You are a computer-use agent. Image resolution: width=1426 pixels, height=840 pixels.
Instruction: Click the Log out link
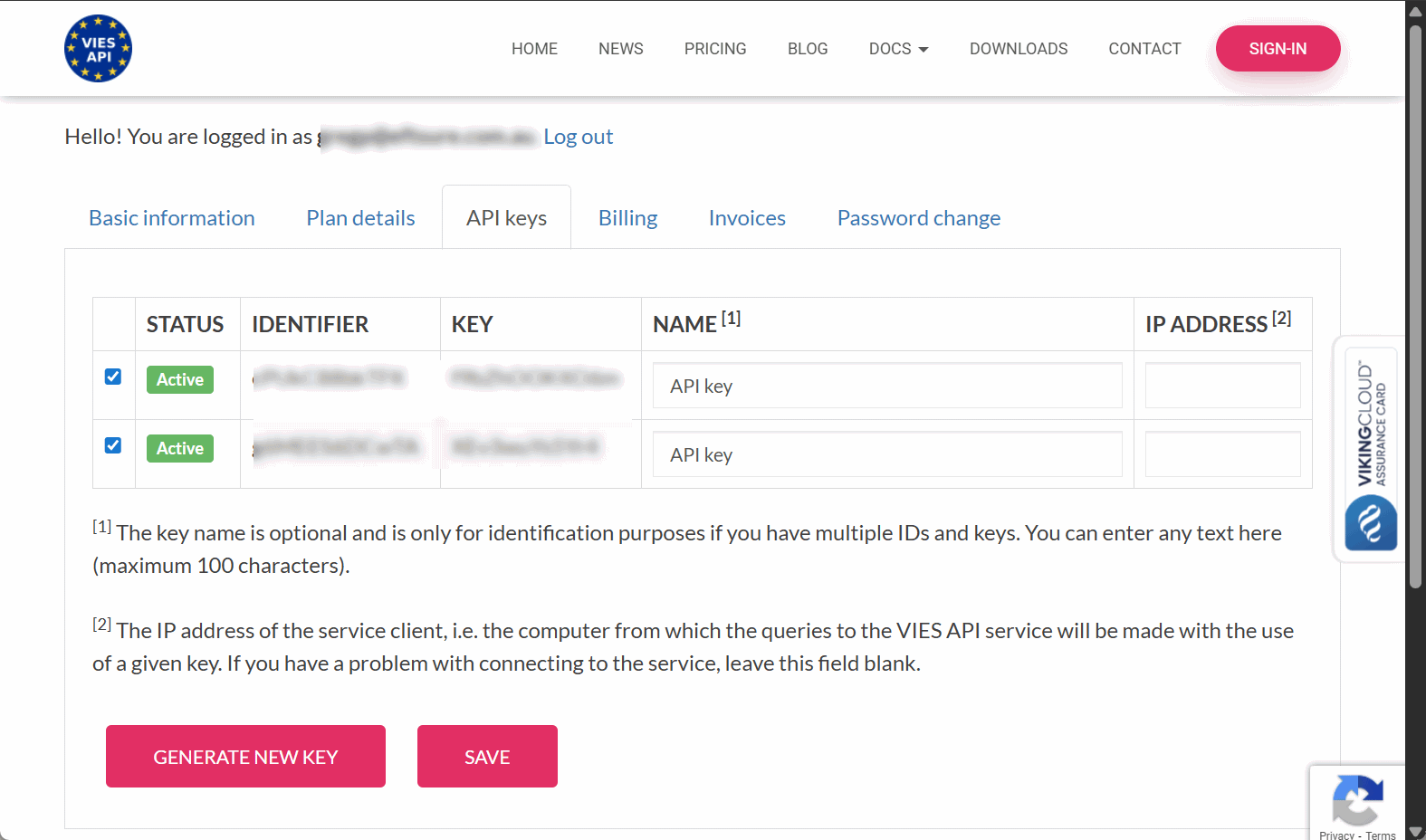[x=578, y=137]
